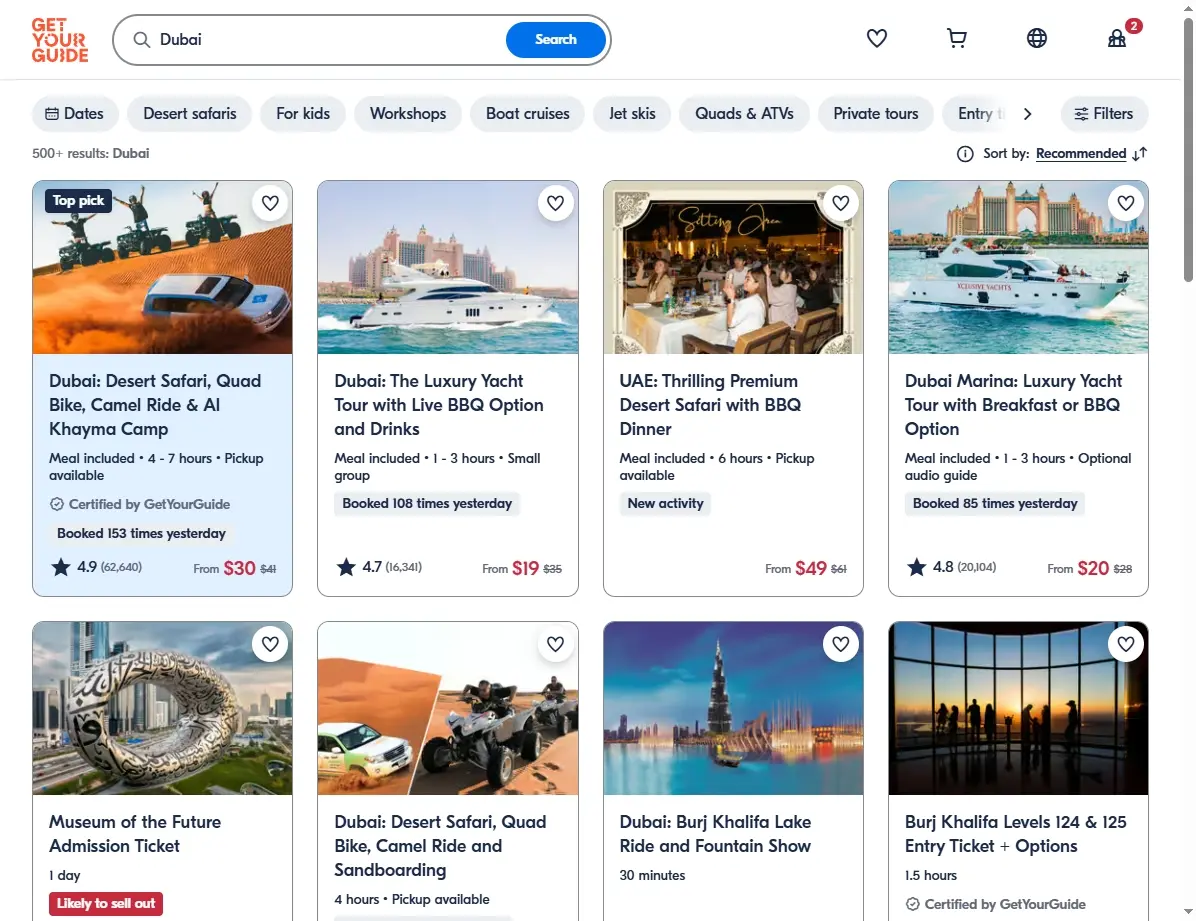
Task: Click the blue Search button
Action: [555, 40]
